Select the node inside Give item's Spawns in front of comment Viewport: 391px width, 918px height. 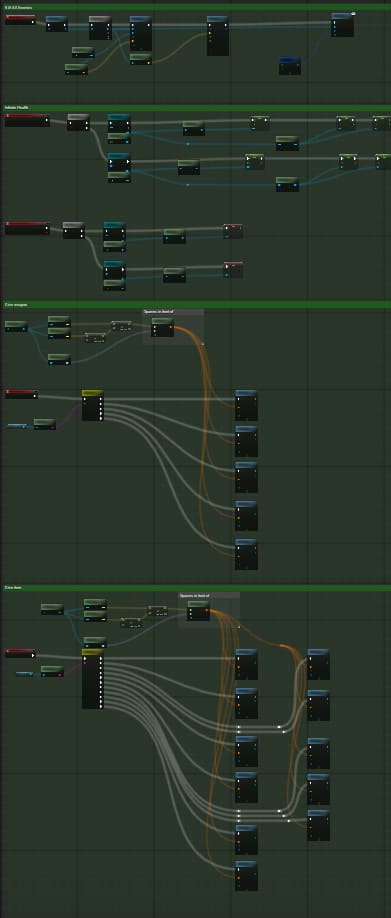click(x=198, y=611)
